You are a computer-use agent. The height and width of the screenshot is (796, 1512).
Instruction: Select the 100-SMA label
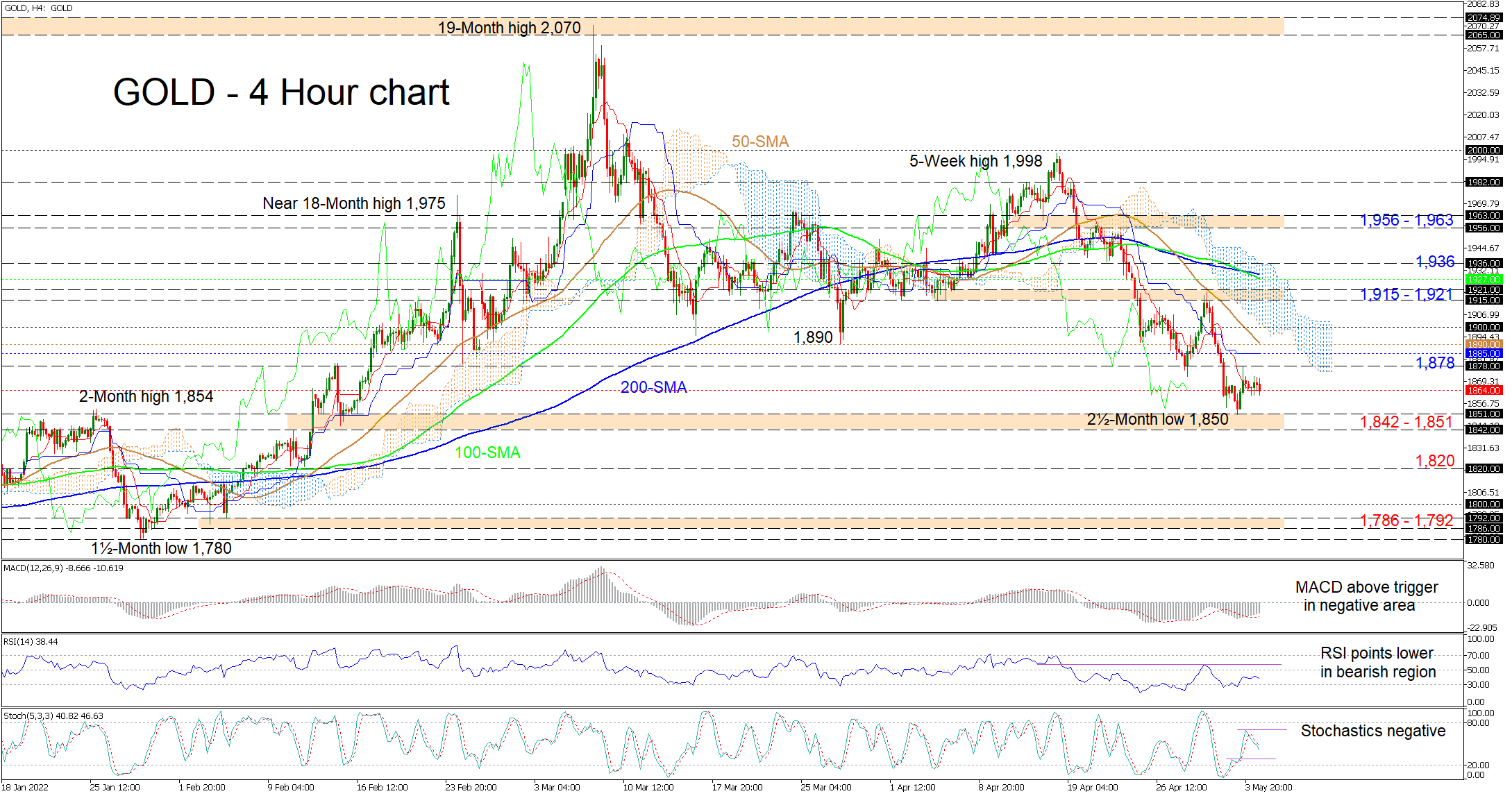(x=487, y=452)
